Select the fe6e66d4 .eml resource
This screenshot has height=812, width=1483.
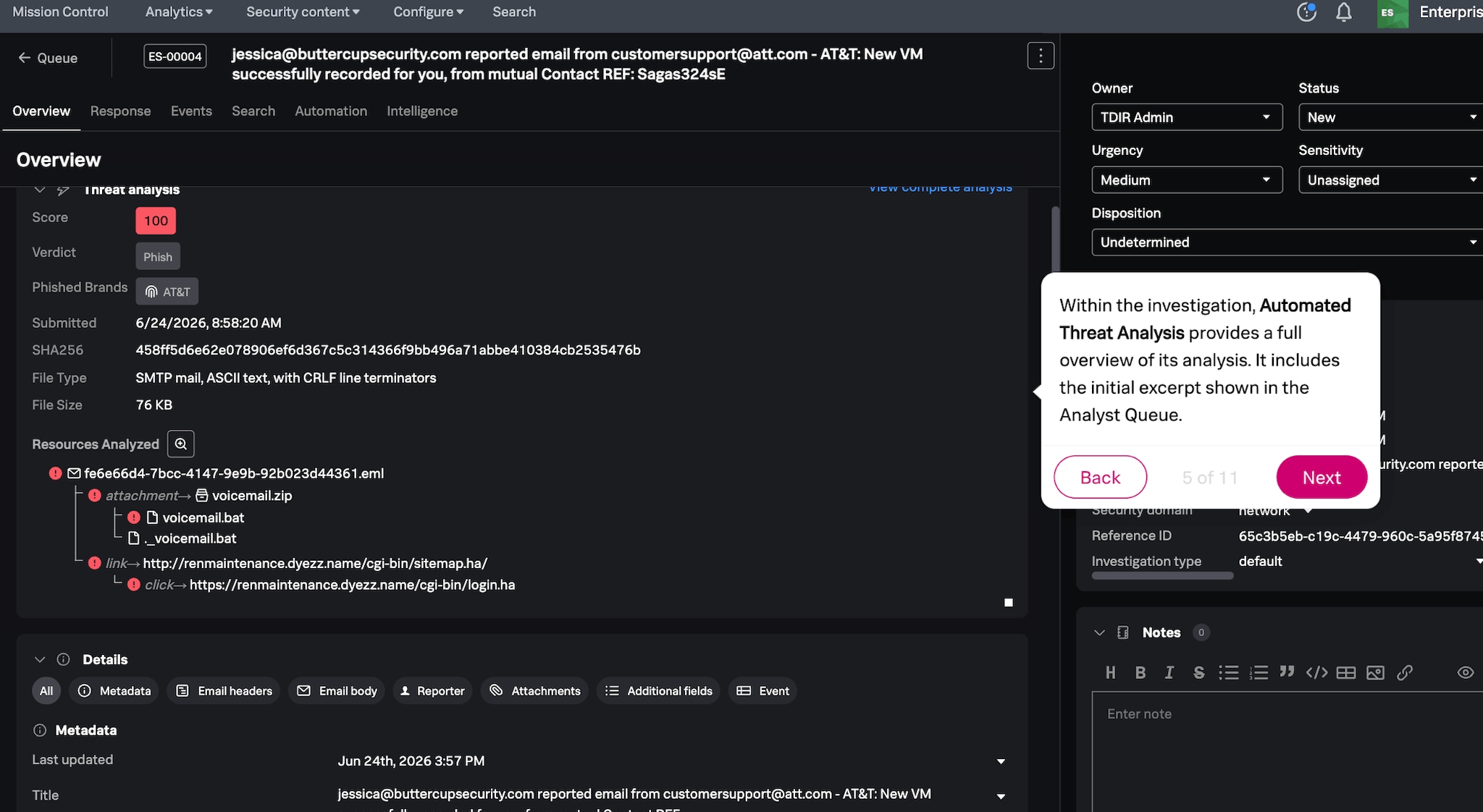click(x=233, y=473)
